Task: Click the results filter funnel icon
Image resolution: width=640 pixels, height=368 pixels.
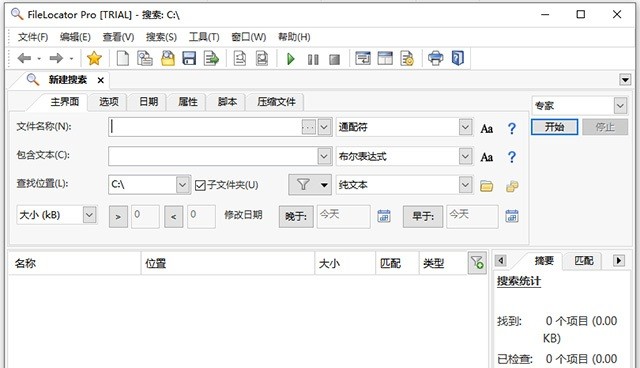Action: [477, 262]
